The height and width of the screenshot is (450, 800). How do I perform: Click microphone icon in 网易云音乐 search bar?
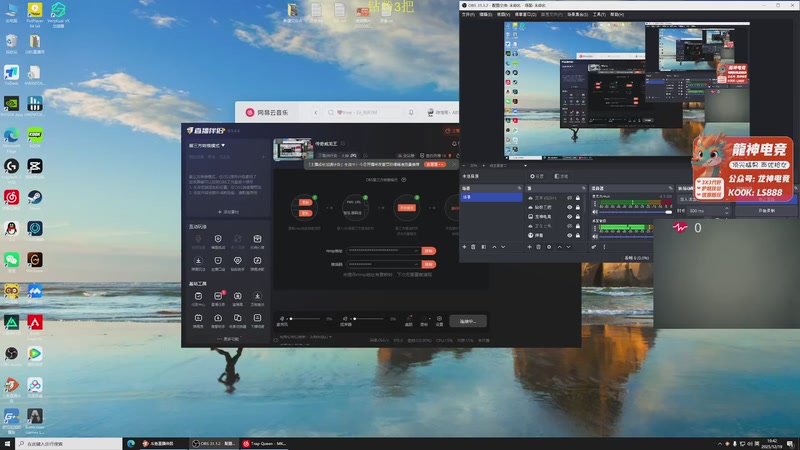[x=411, y=112]
